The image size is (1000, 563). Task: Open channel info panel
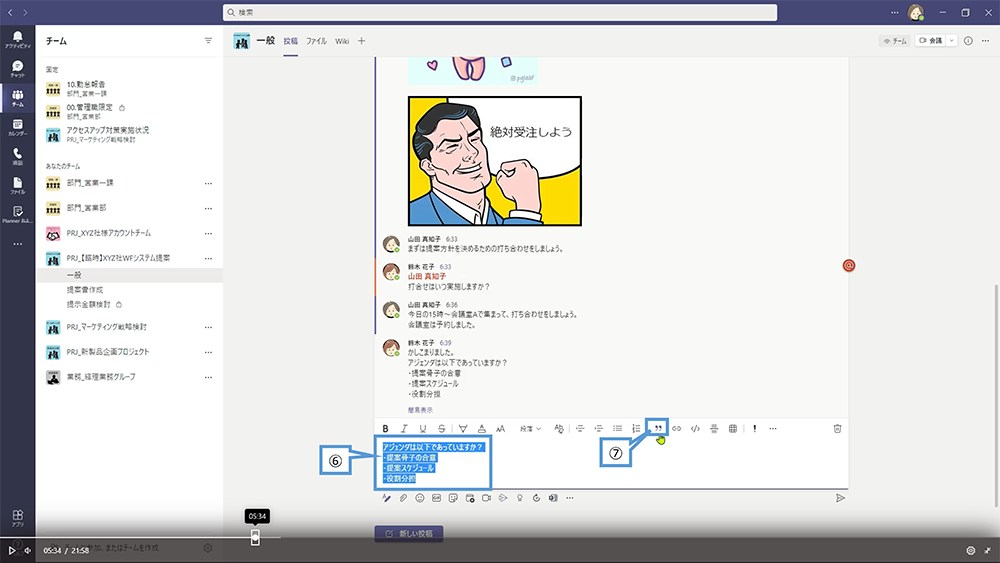click(968, 41)
